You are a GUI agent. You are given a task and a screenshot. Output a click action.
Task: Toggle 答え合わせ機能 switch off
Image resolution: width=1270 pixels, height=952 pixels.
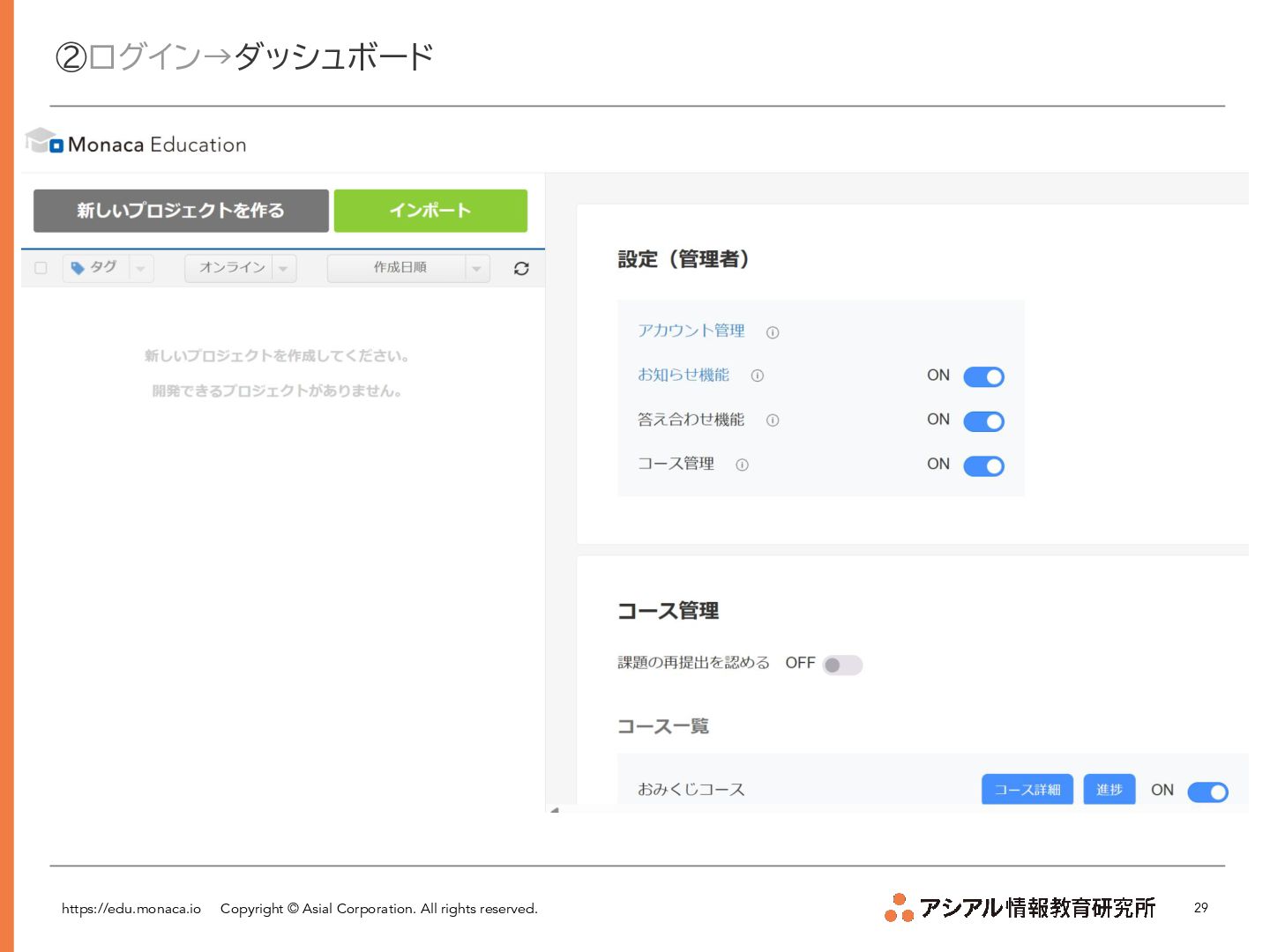(x=983, y=421)
